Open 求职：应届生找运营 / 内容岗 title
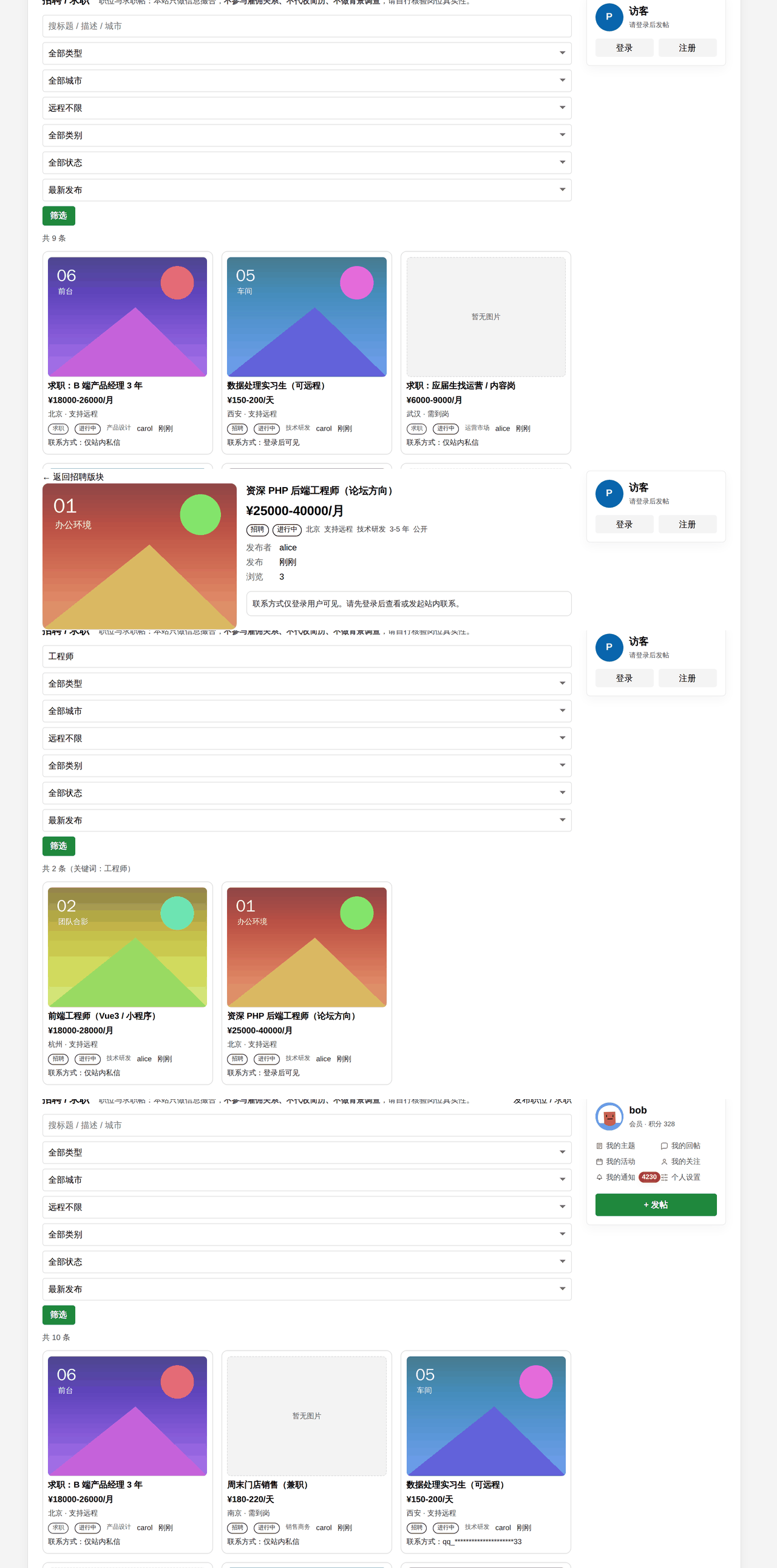Viewport: 777px width, 1568px height. pos(461,385)
